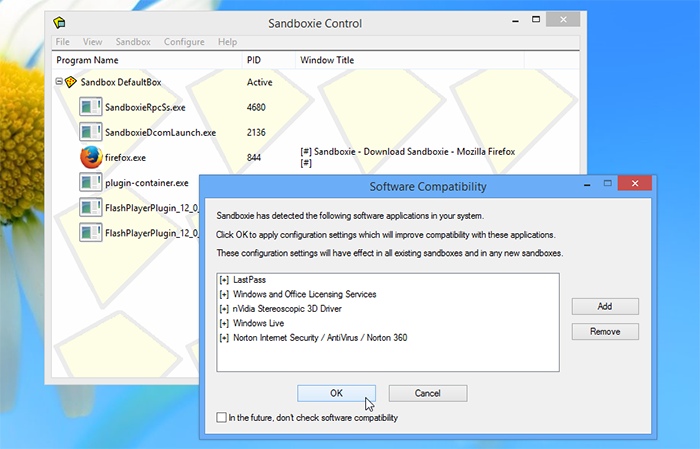Select the SandboxieDcomLaunch.exe process icon
Image resolution: width=700 pixels, height=449 pixels.
point(91,131)
